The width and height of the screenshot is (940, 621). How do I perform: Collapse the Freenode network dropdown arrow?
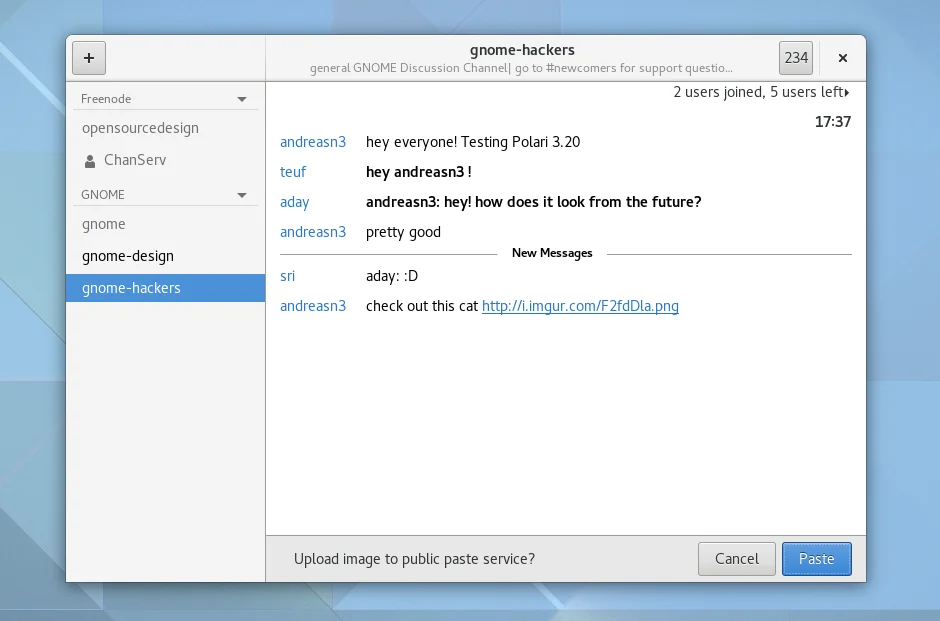click(x=241, y=99)
